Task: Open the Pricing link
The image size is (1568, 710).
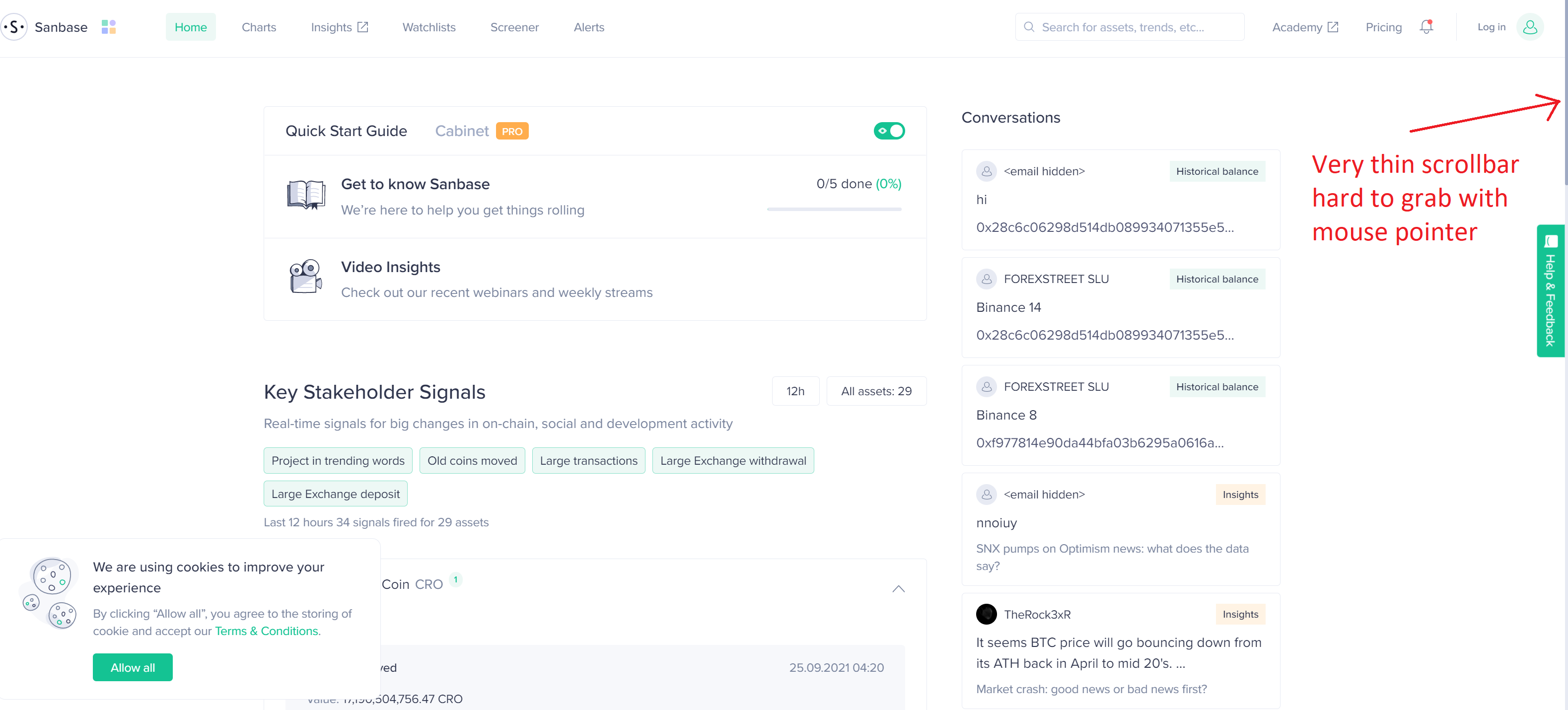Action: 1383,27
